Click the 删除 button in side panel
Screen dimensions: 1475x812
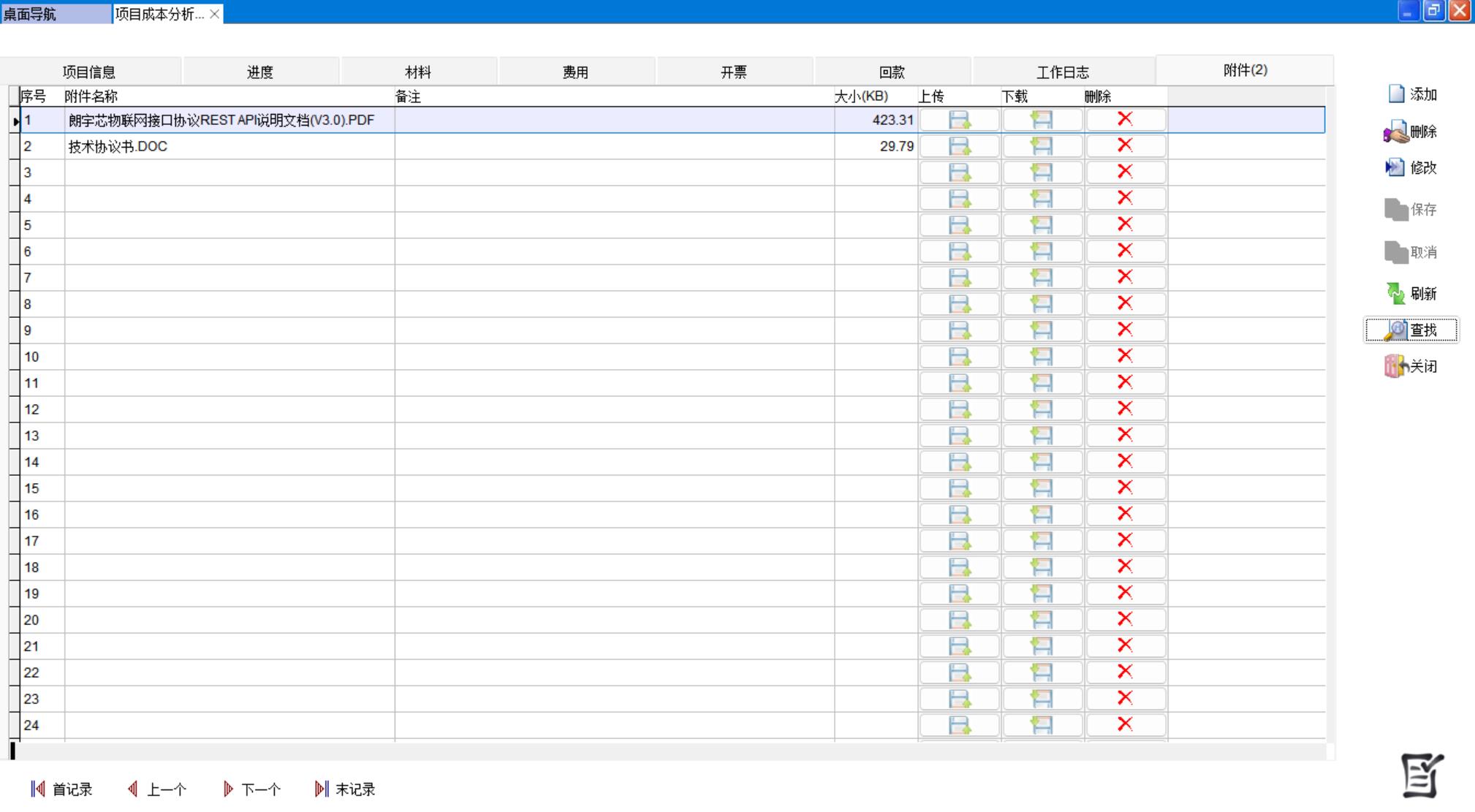pyautogui.click(x=1411, y=132)
